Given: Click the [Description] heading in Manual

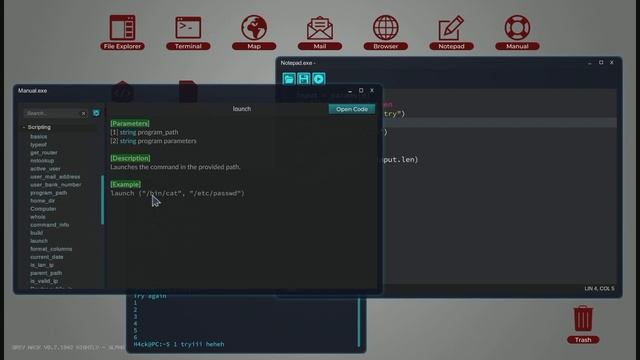Looking at the screenshot, I should click(x=130, y=158).
